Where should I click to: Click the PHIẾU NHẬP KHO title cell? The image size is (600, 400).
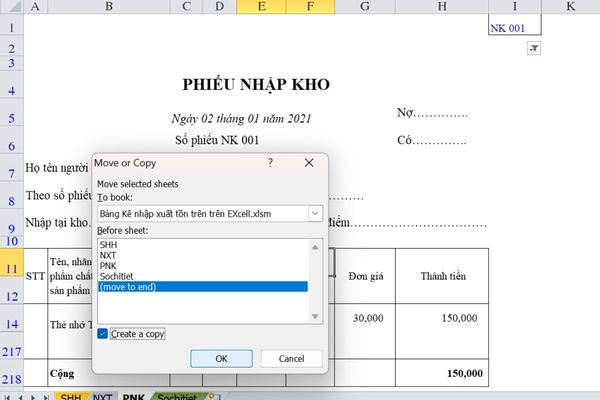point(256,85)
